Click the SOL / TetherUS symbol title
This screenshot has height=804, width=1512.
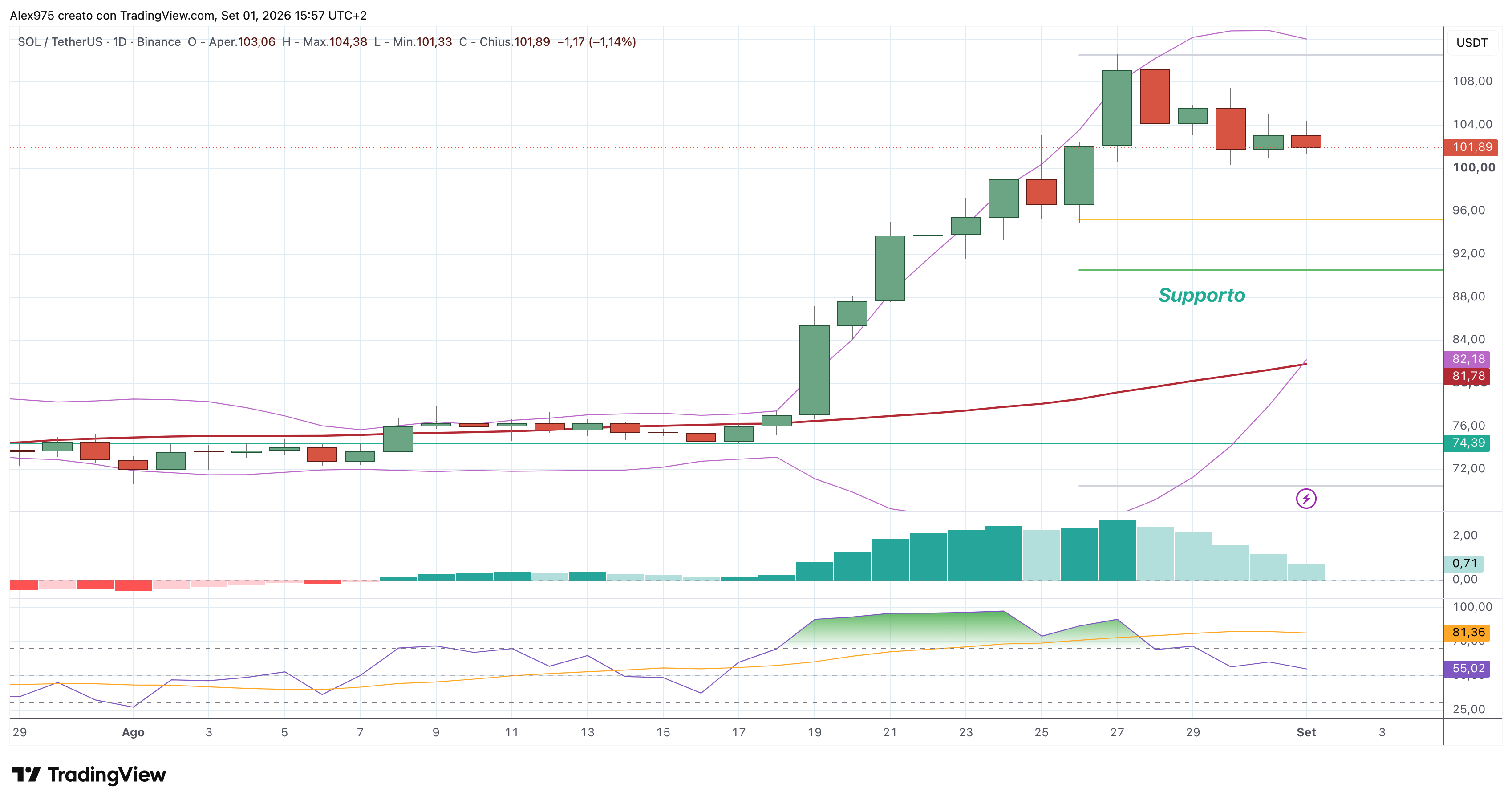pos(60,42)
